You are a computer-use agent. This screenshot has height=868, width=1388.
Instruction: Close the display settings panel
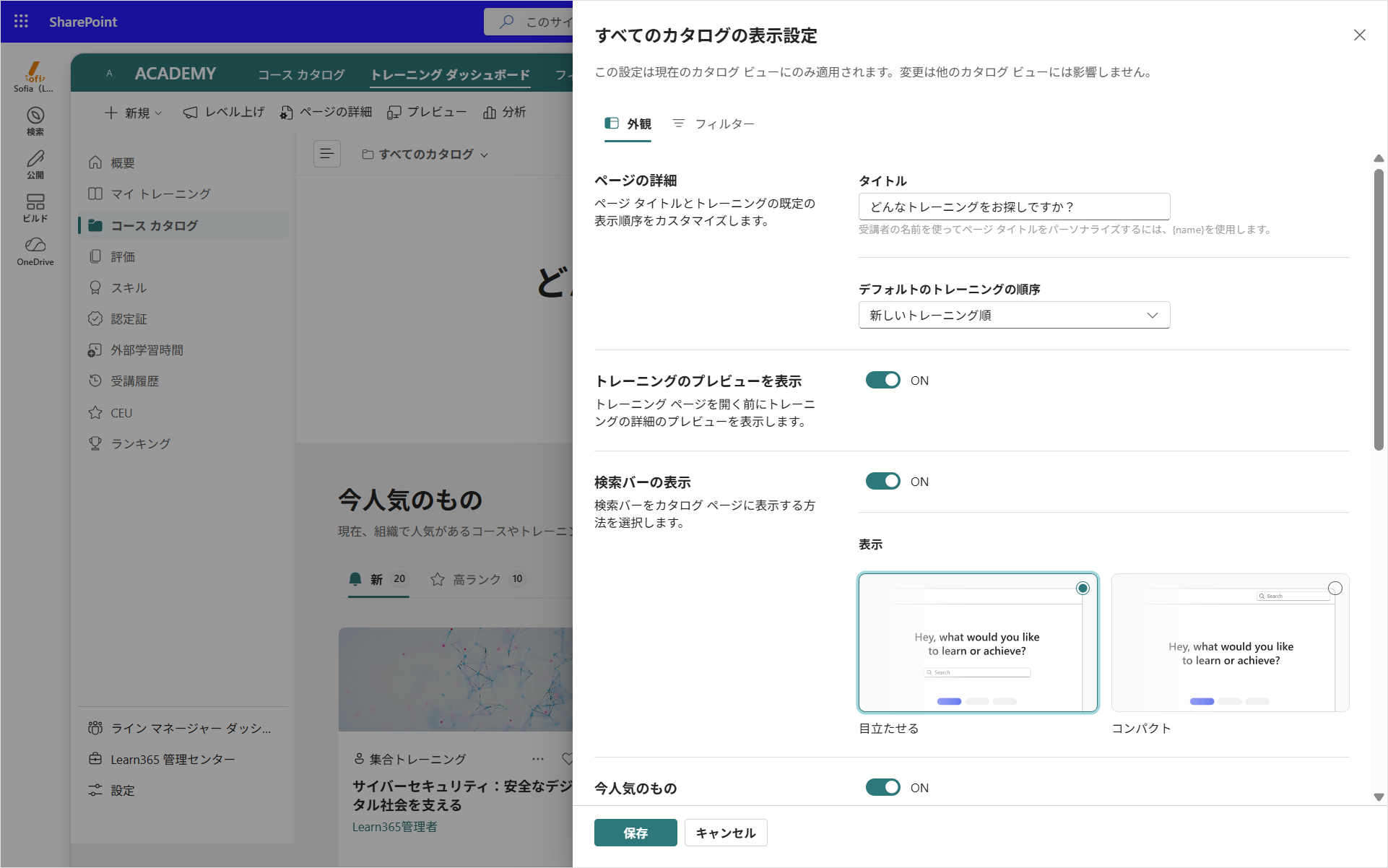pyautogui.click(x=1359, y=35)
